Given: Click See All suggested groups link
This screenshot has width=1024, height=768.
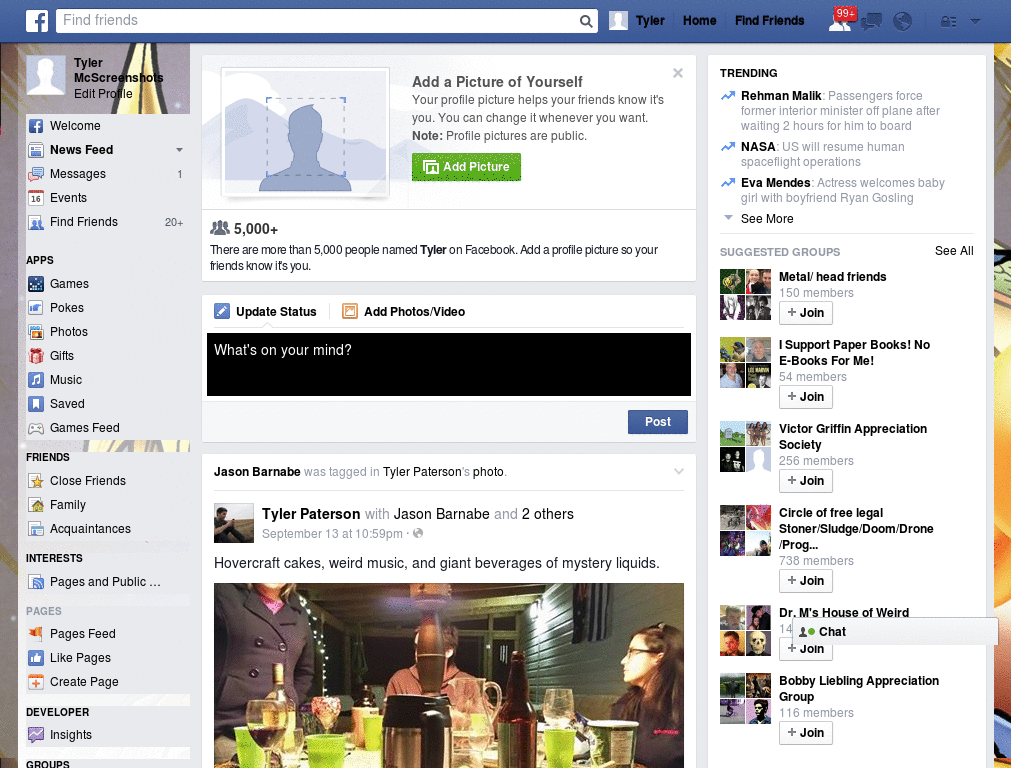Looking at the screenshot, I should [953, 251].
